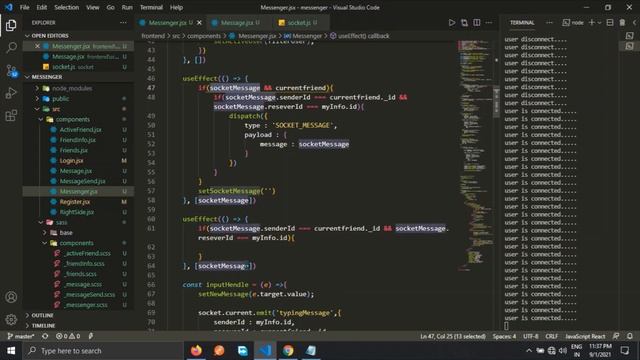Open the Manage gear icon
Viewport: 640px width, 360px height.
(11, 320)
